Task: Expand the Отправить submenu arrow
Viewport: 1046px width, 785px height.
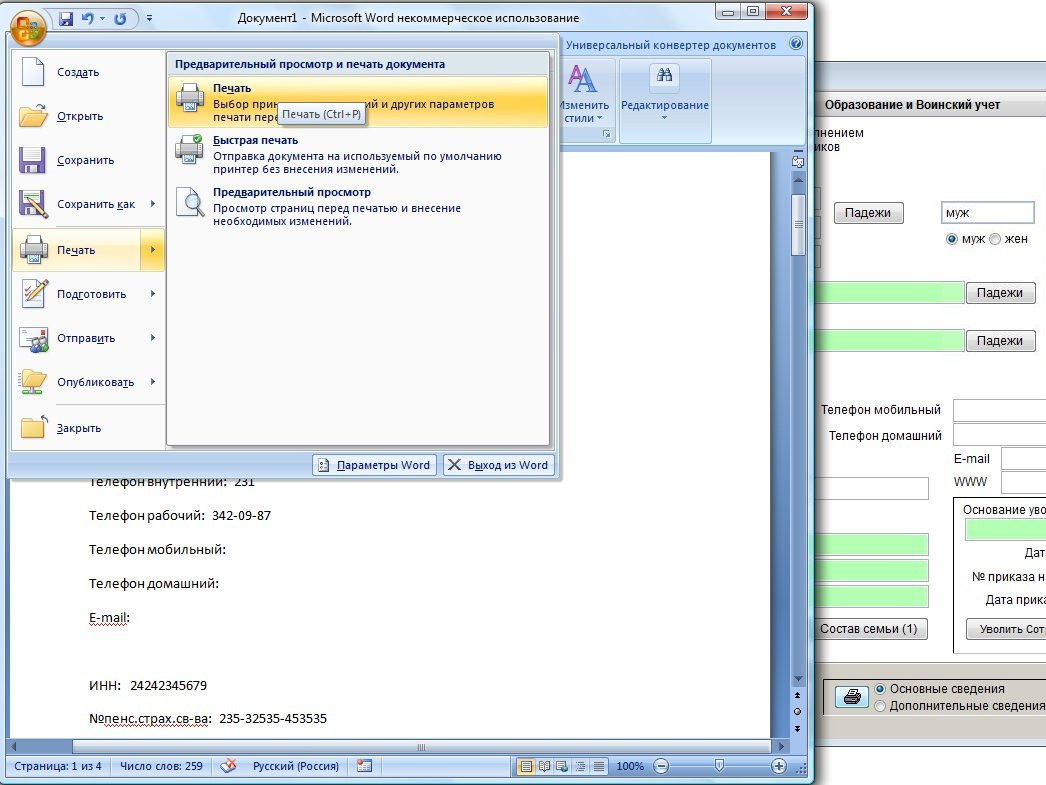Action: pyautogui.click(x=153, y=338)
